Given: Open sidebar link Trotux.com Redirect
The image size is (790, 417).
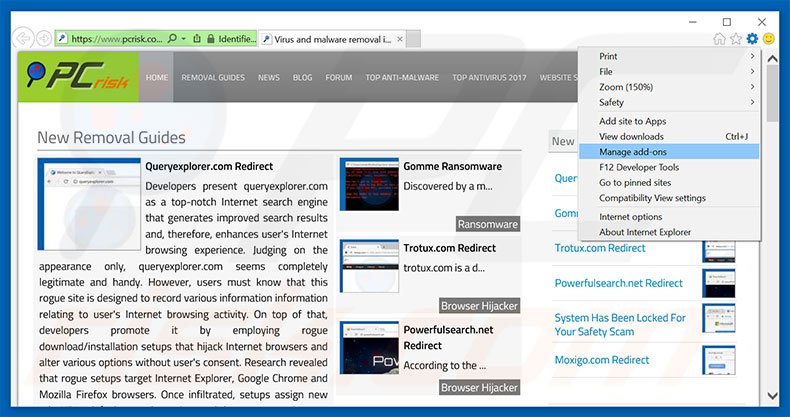Looking at the screenshot, I should click(x=600, y=248).
